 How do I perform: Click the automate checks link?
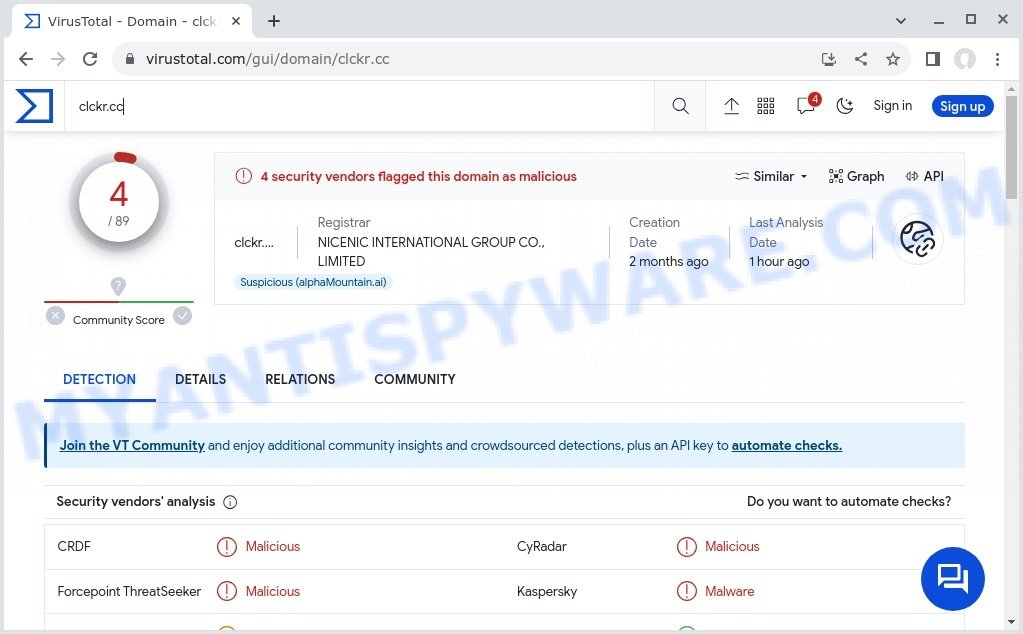pos(786,445)
